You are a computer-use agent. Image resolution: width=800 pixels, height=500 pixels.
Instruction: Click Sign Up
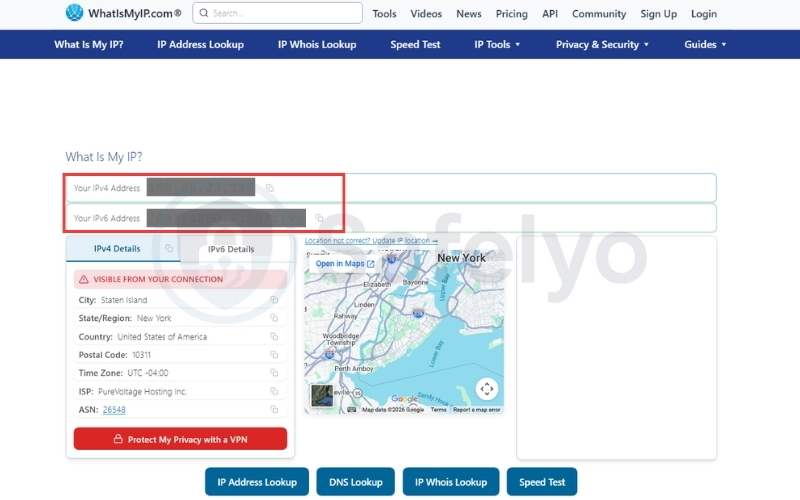[659, 14]
